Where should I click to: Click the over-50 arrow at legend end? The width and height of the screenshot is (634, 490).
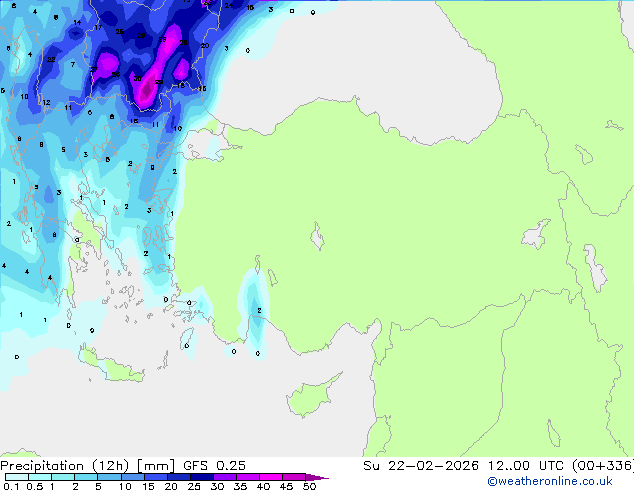click(x=317, y=477)
